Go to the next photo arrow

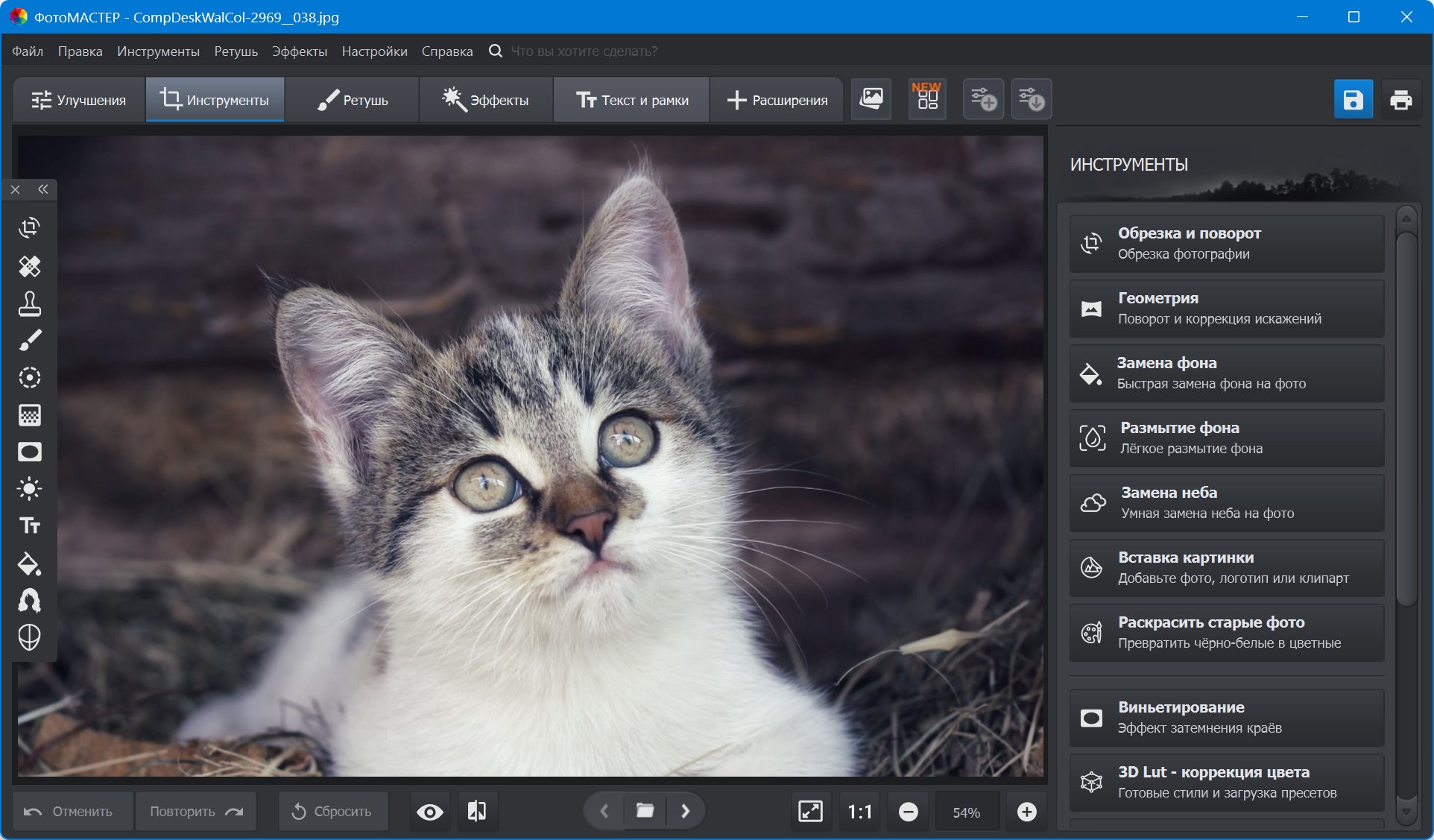coord(685,811)
